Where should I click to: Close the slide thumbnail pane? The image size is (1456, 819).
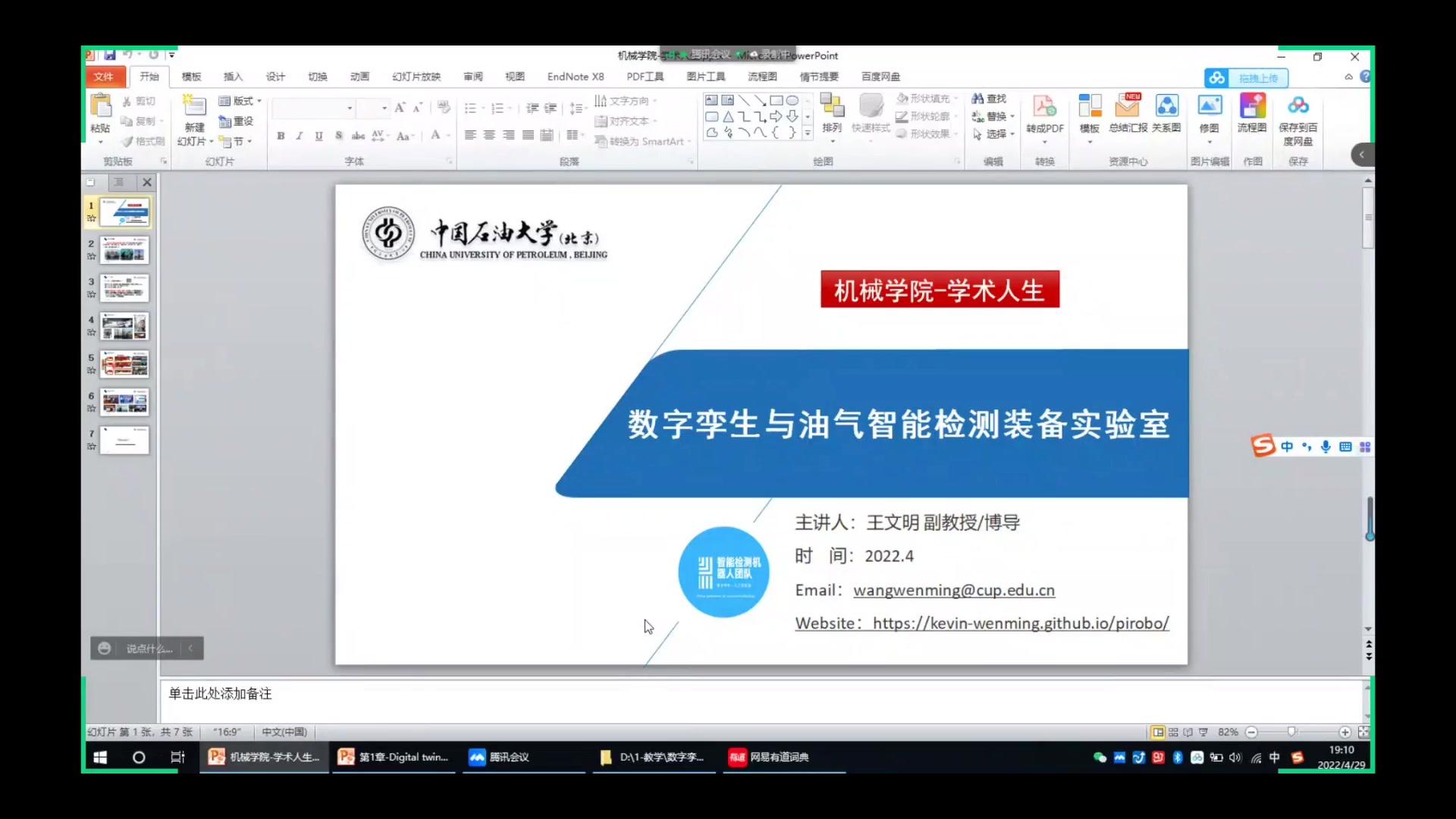[x=147, y=182]
